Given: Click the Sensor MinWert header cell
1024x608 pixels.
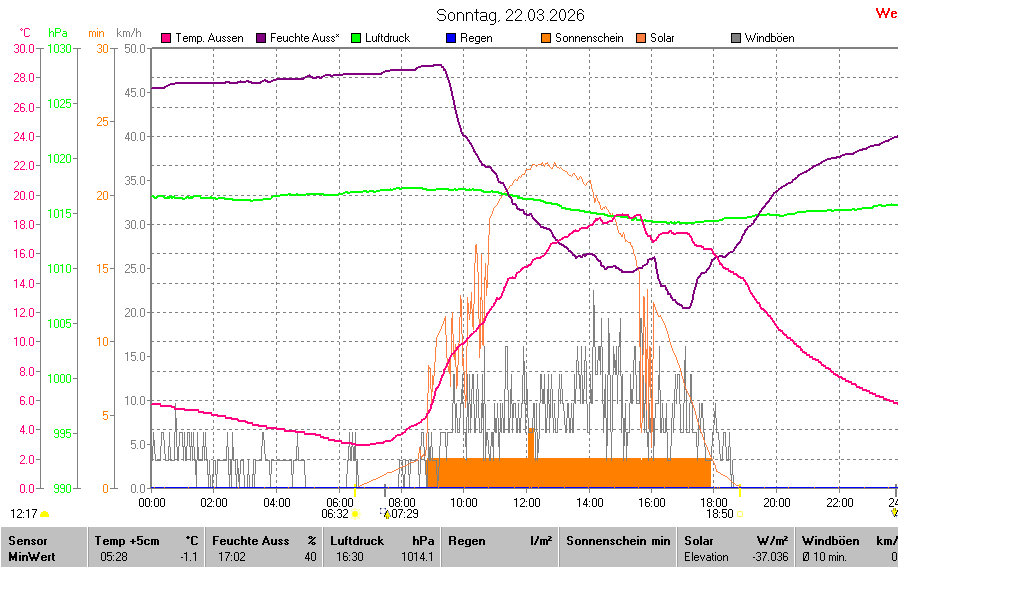Looking at the screenshot, I should (x=44, y=548).
